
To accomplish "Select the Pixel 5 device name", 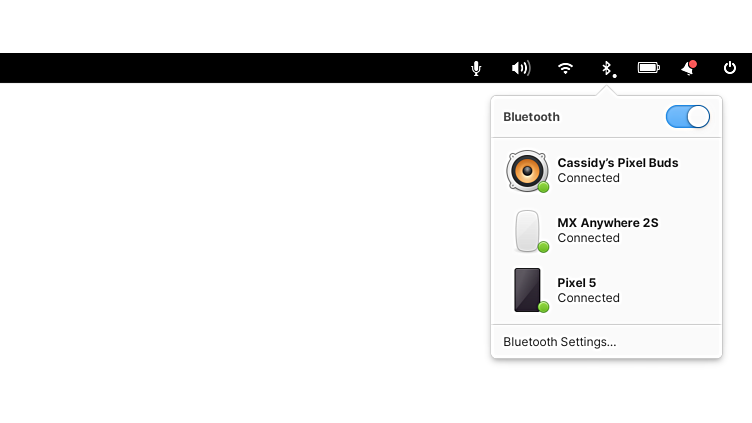I will tap(576, 282).
